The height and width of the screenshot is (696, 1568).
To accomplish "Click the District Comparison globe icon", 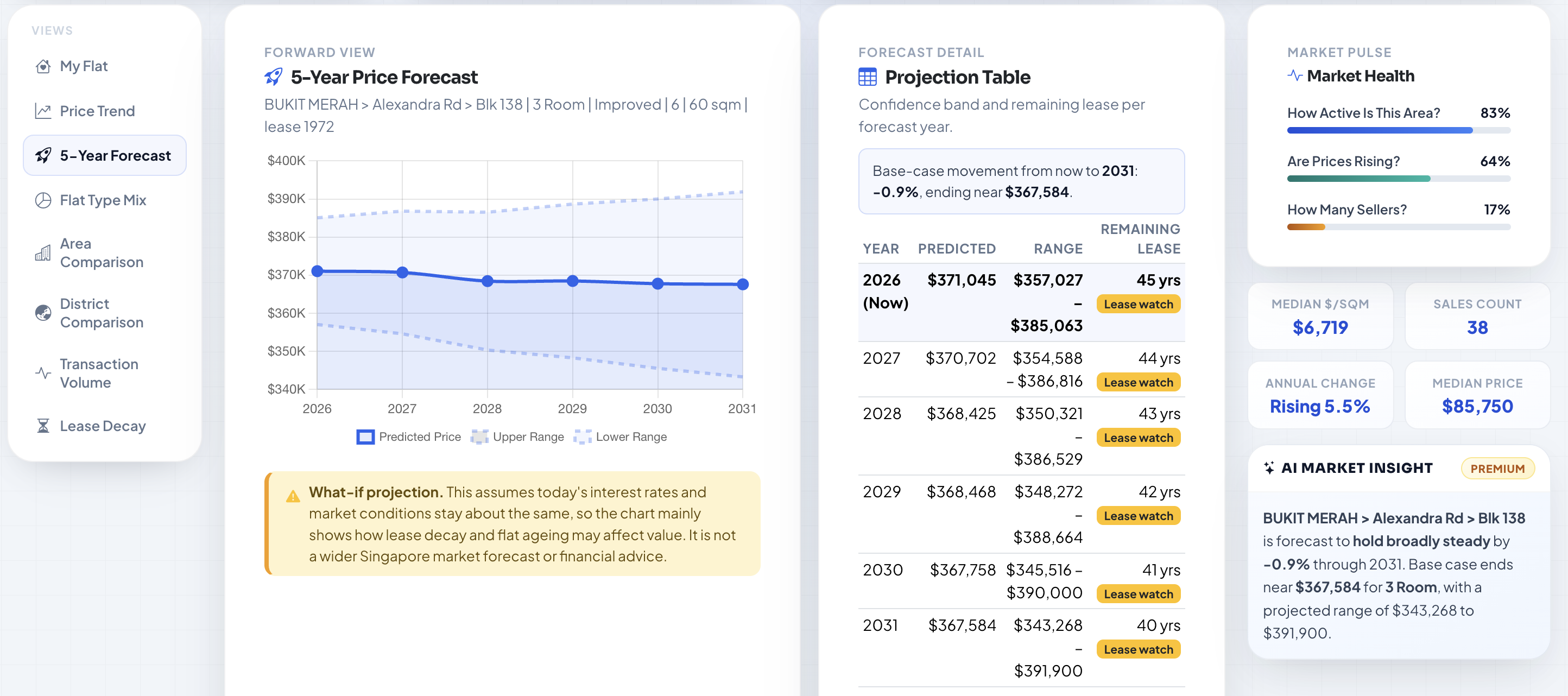I will 43,313.
